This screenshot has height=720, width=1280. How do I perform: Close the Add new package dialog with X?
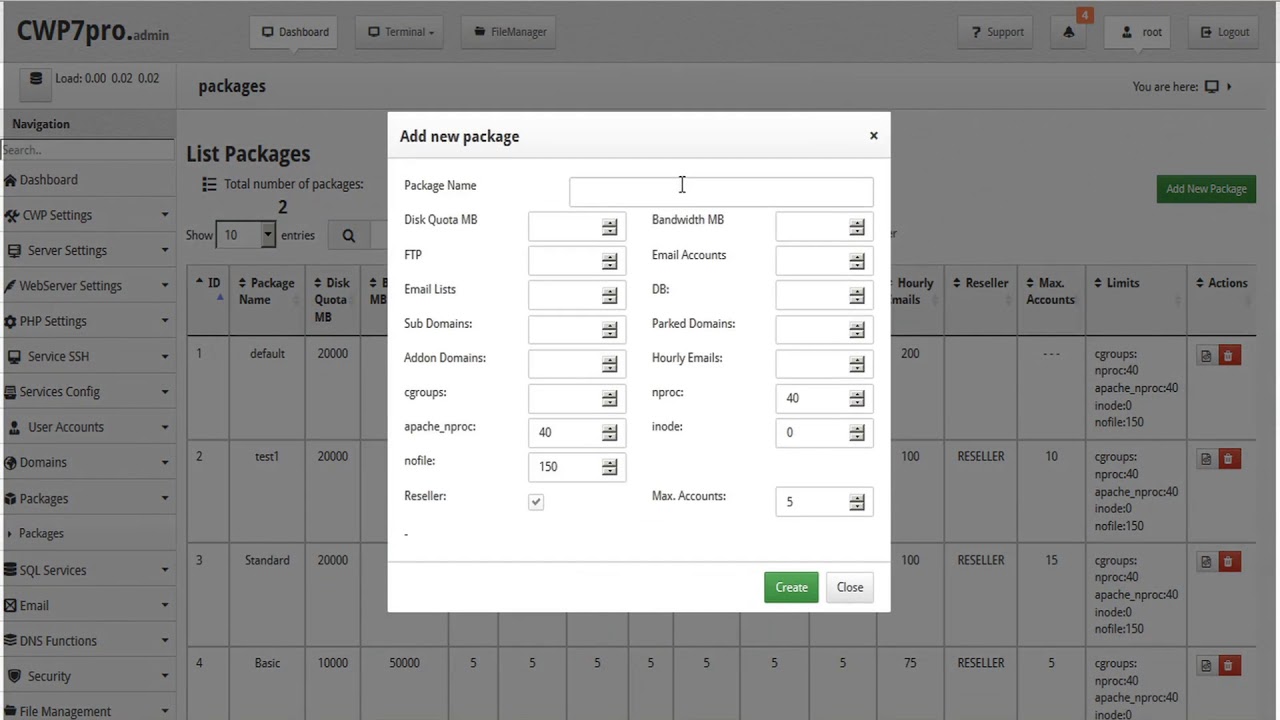(x=873, y=136)
